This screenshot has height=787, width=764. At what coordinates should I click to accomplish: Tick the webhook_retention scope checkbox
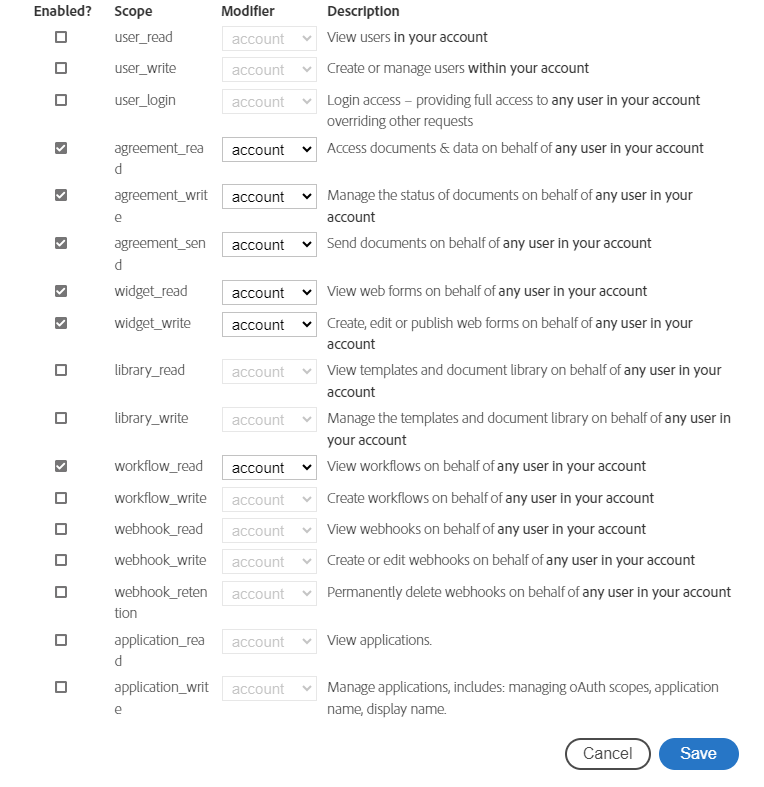61,592
